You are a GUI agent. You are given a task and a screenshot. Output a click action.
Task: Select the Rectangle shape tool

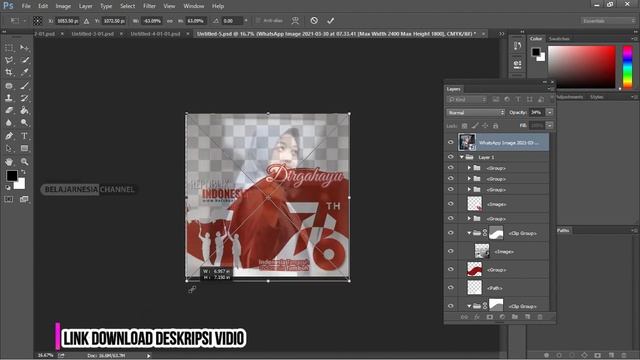point(24,148)
